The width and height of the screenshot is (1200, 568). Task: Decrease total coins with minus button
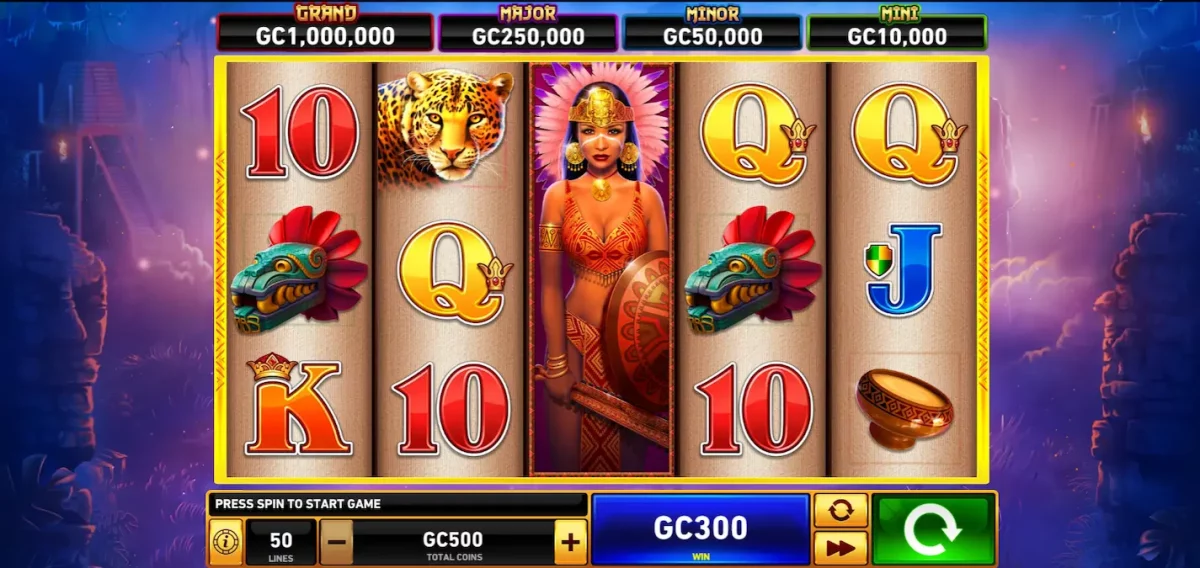click(337, 543)
